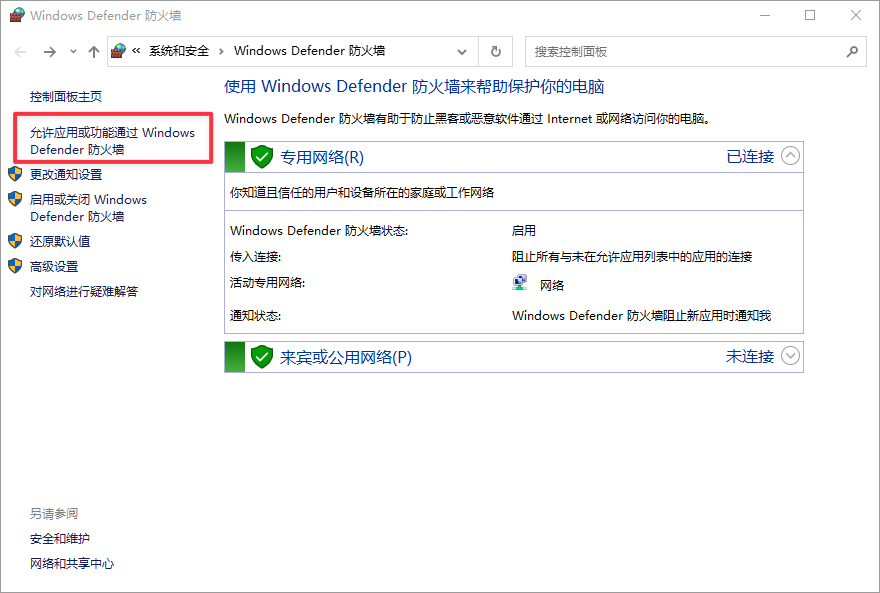Refresh the page with the refresh button
880x593 pixels.
point(496,52)
